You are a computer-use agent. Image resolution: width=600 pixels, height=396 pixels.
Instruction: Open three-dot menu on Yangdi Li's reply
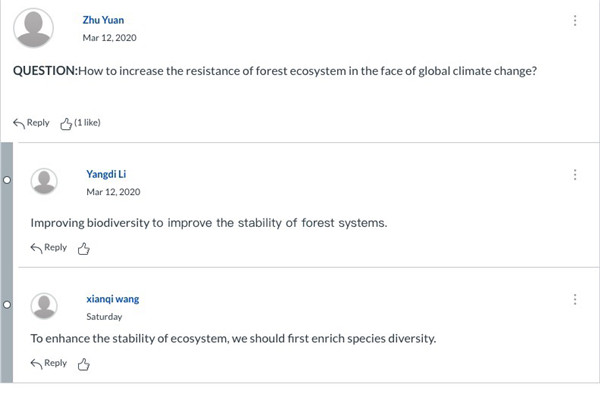pyautogui.click(x=575, y=175)
